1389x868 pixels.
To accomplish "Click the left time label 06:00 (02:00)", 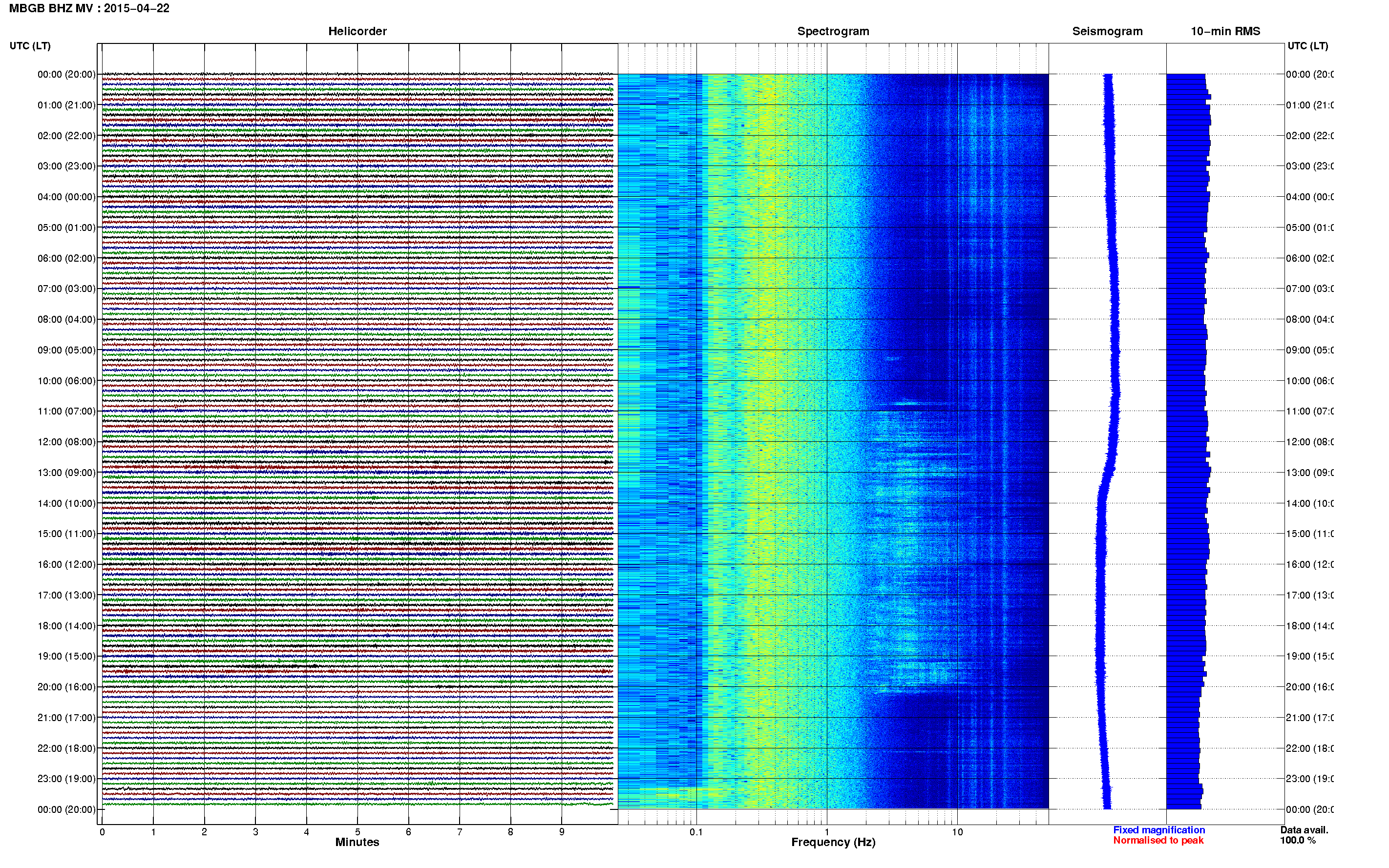I will click(x=66, y=258).
